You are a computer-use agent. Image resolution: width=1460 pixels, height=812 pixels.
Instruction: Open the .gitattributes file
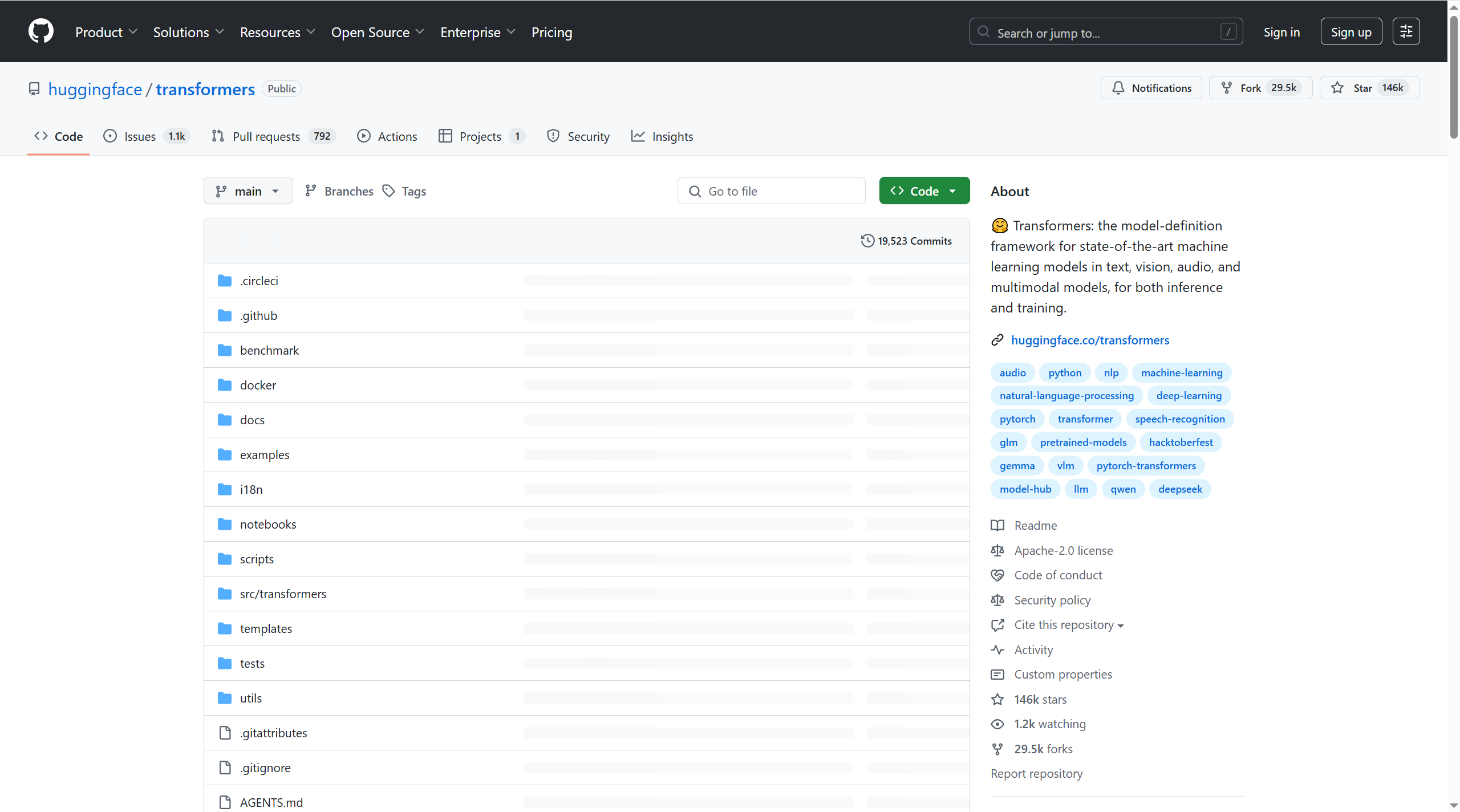tap(273, 733)
